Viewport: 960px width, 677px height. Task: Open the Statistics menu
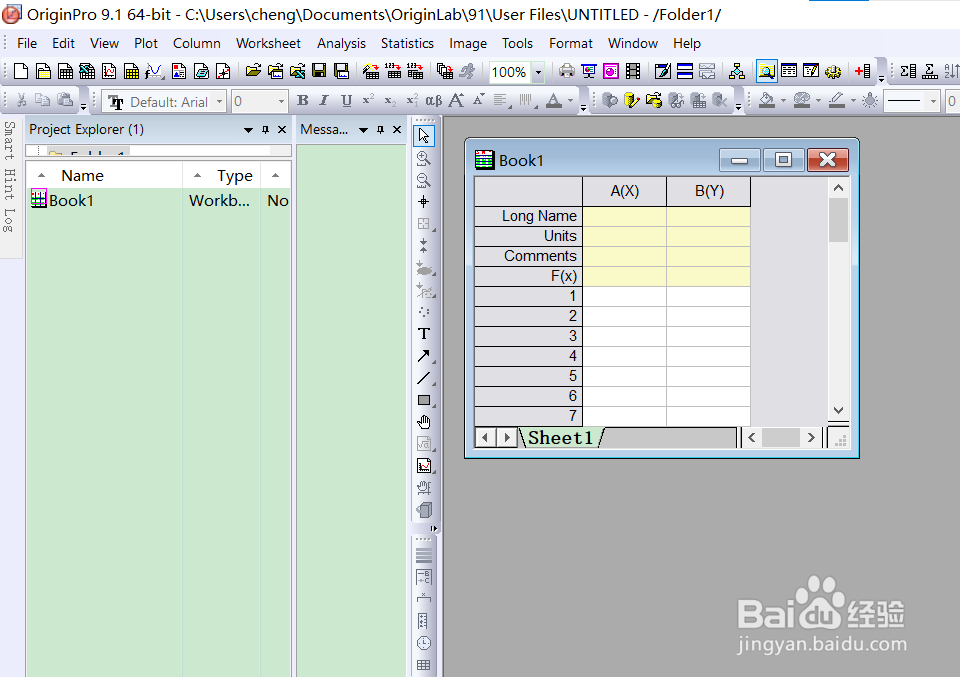(407, 43)
